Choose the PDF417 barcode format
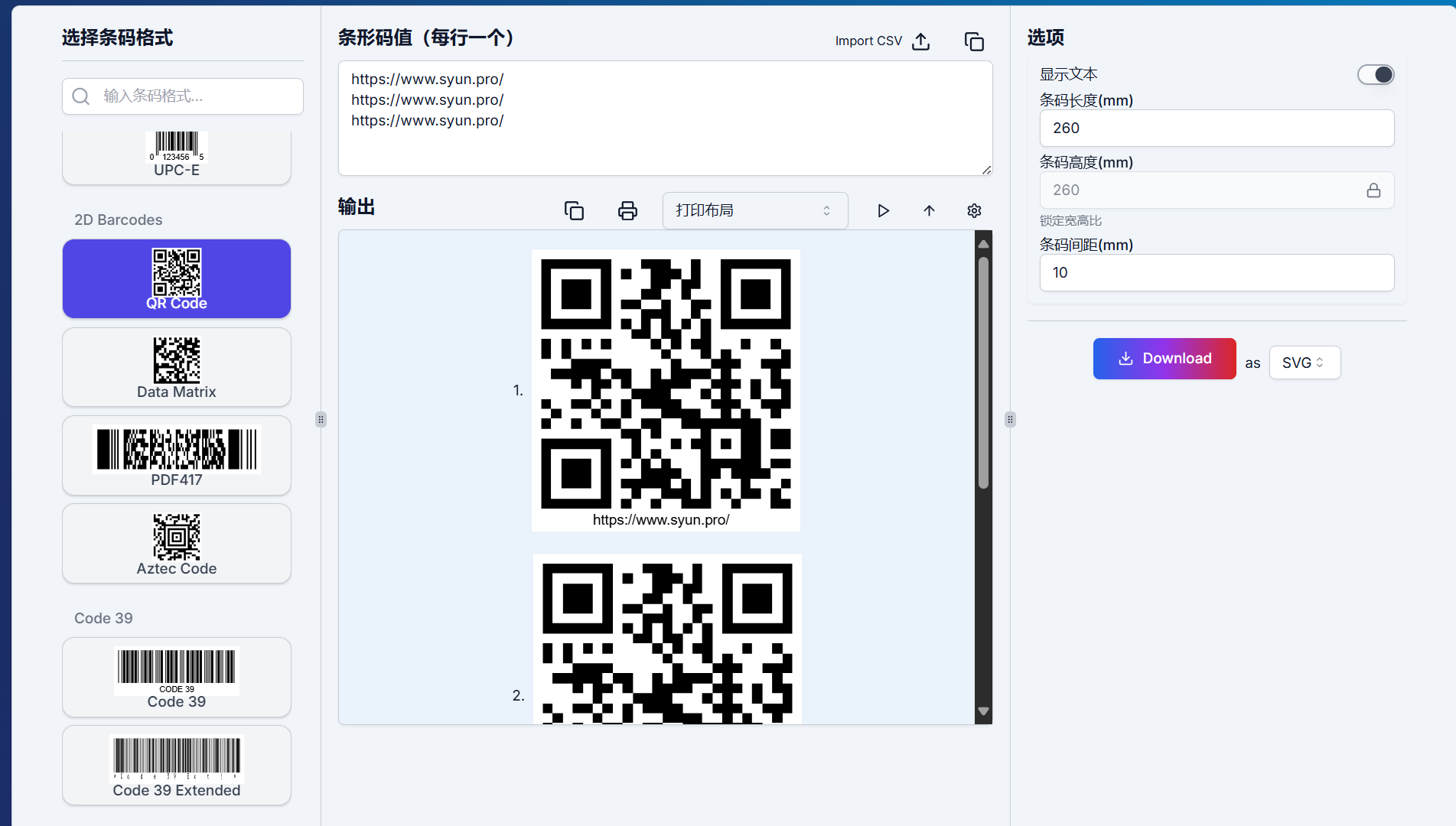1456x826 pixels. tap(177, 455)
